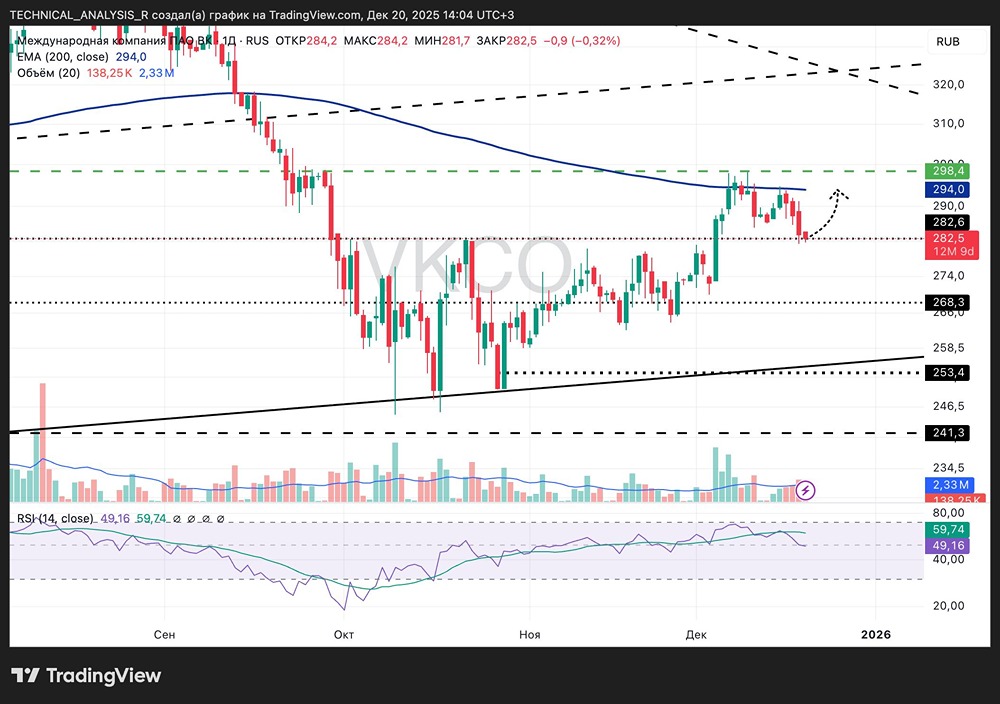Click the TradingView.com text in the header
This screenshot has width=1000, height=704.
314,15
